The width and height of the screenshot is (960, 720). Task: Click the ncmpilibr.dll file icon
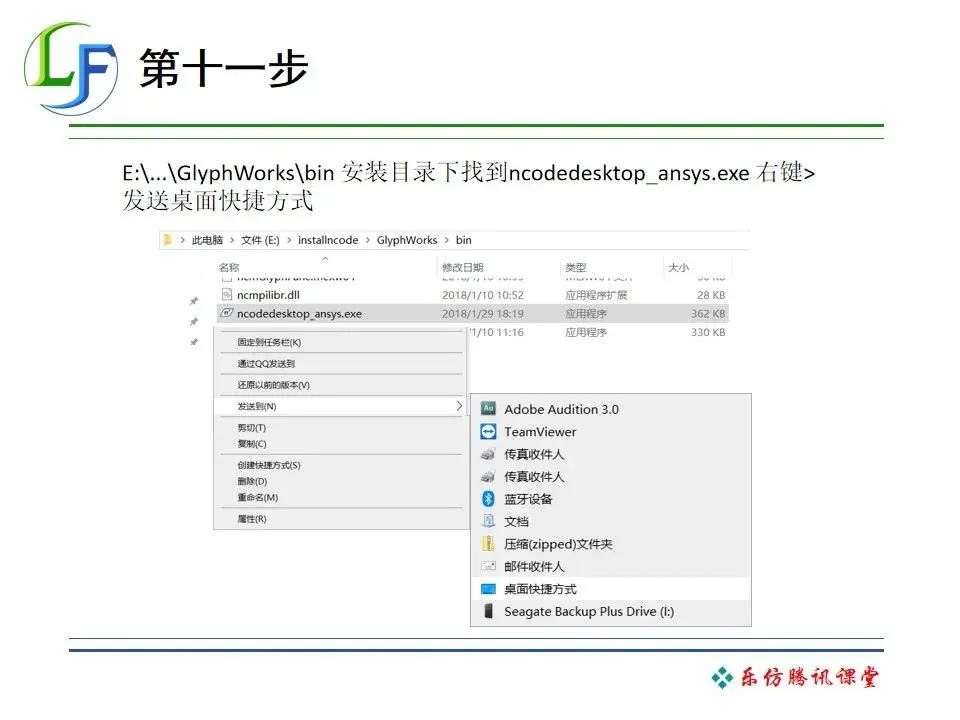(x=227, y=294)
